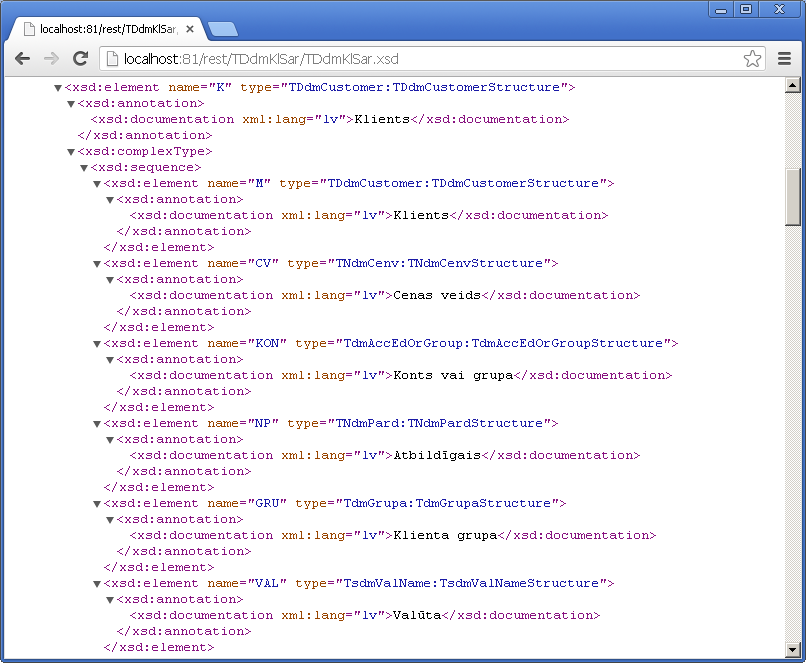Click the text 'Konts vai grupa'
This screenshot has width=806, height=663.
tap(453, 375)
